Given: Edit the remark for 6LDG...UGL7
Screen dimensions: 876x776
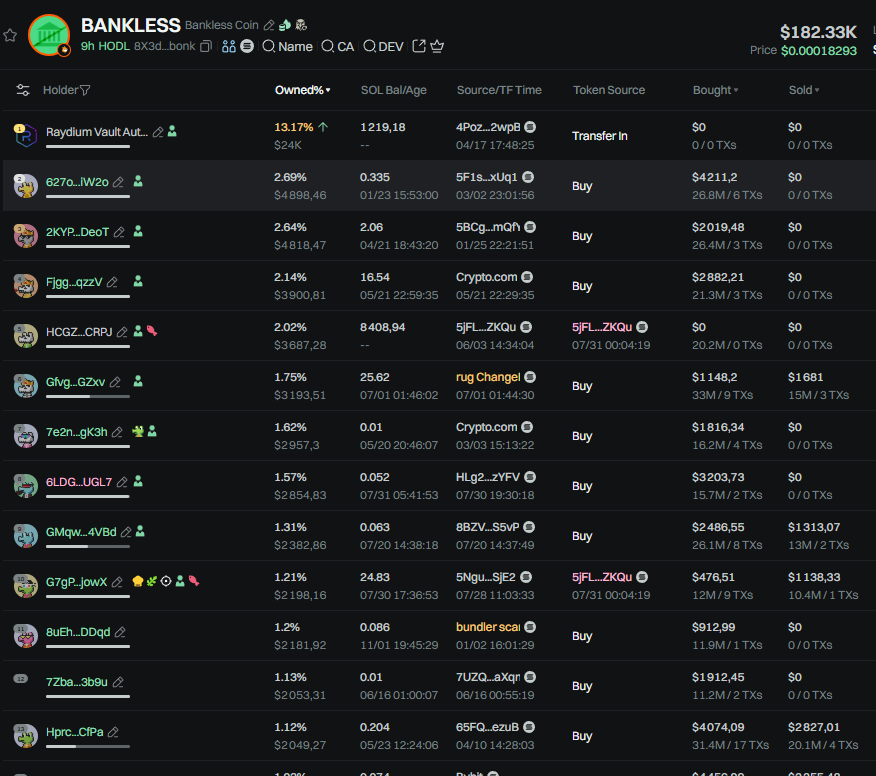Looking at the screenshot, I should coord(122,482).
